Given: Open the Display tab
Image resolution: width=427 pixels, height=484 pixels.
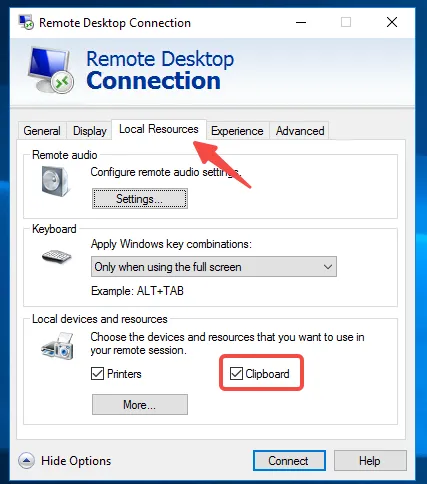Looking at the screenshot, I should point(90,131).
